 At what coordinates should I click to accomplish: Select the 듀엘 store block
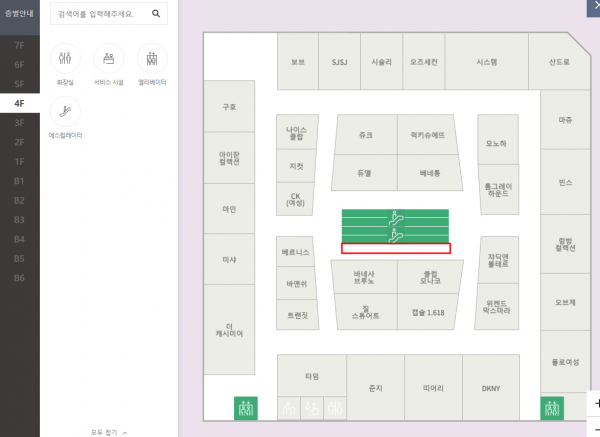point(364,173)
